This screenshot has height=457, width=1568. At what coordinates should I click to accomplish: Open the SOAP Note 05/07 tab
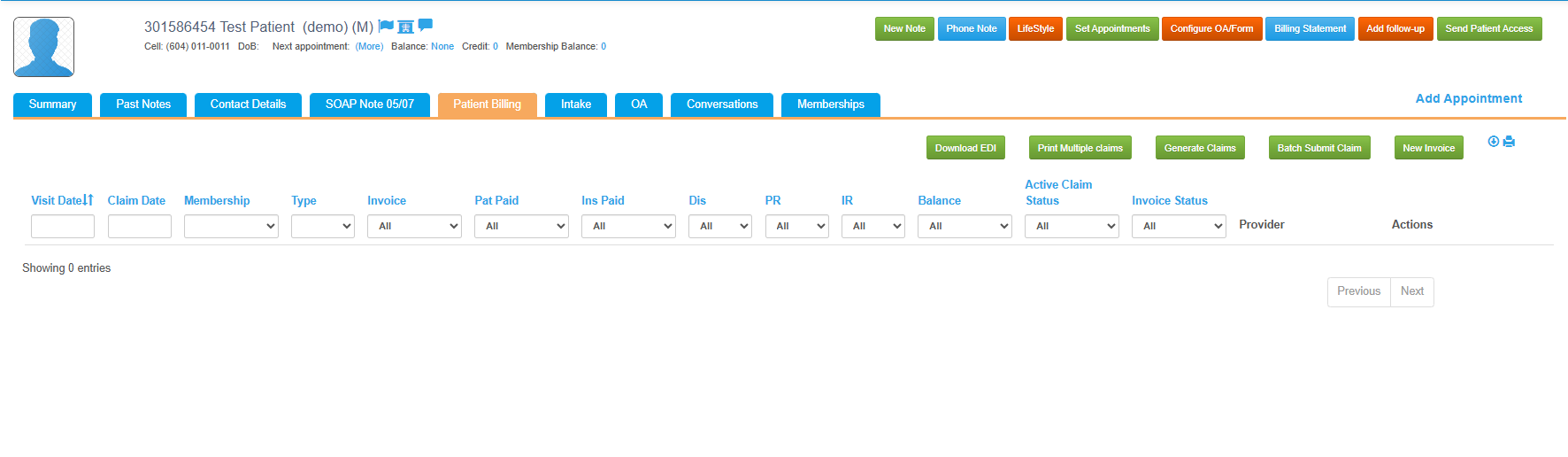370,105
